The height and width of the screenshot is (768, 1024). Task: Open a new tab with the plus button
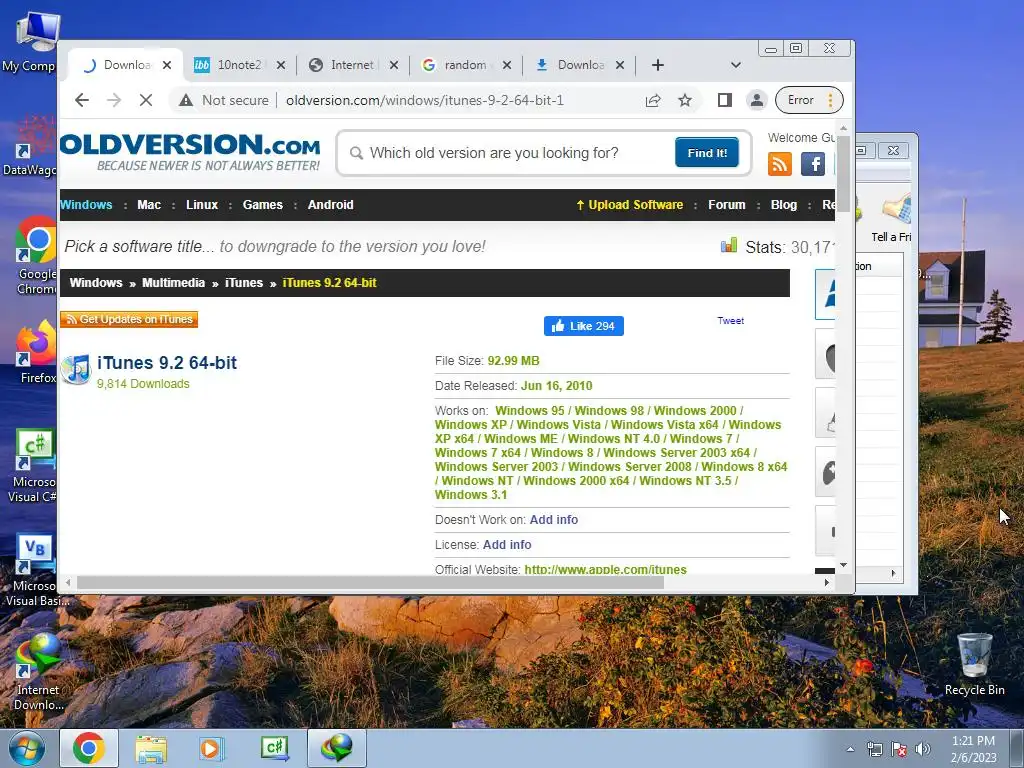coord(658,65)
